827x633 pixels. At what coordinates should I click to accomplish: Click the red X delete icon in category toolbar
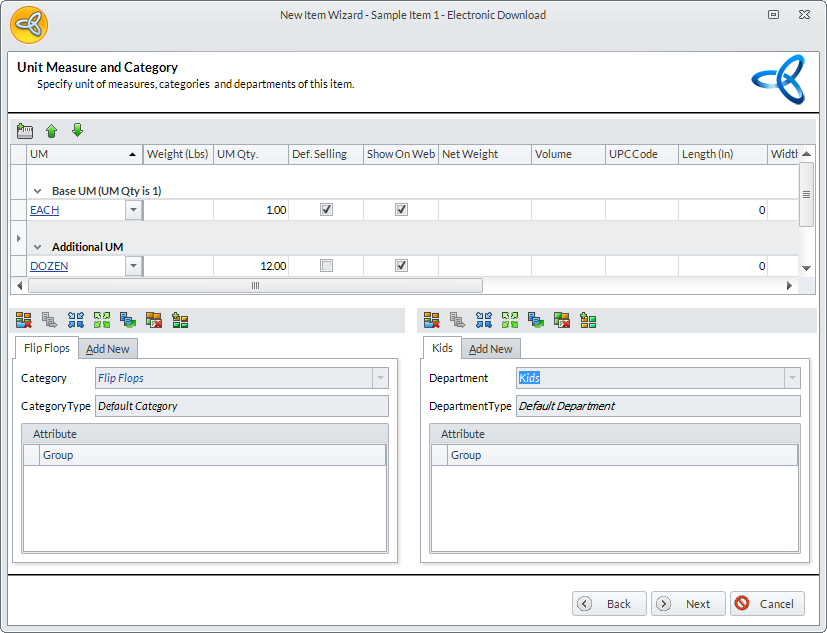coord(23,320)
